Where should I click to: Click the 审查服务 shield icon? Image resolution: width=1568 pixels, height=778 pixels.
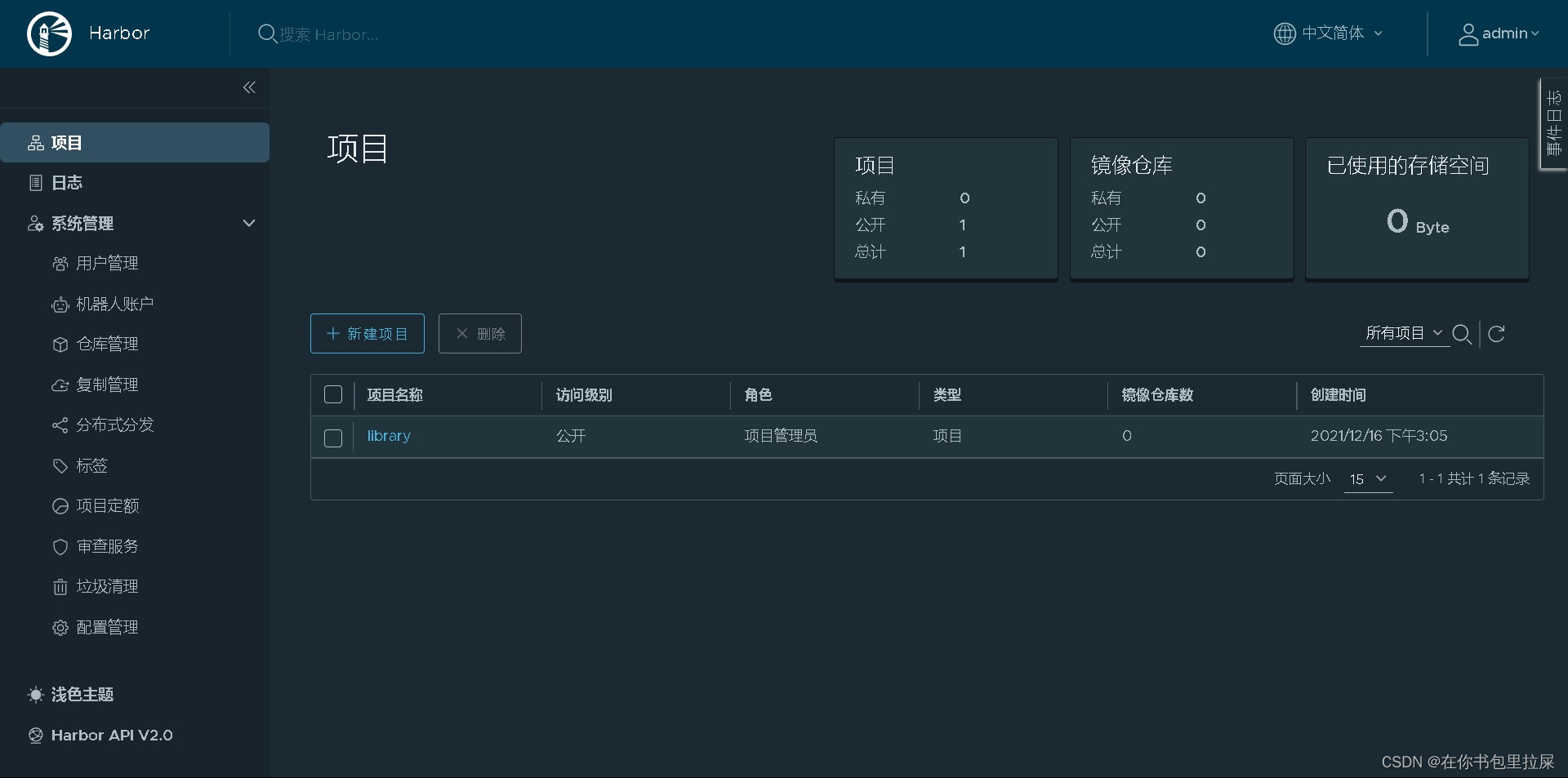pyautogui.click(x=60, y=547)
